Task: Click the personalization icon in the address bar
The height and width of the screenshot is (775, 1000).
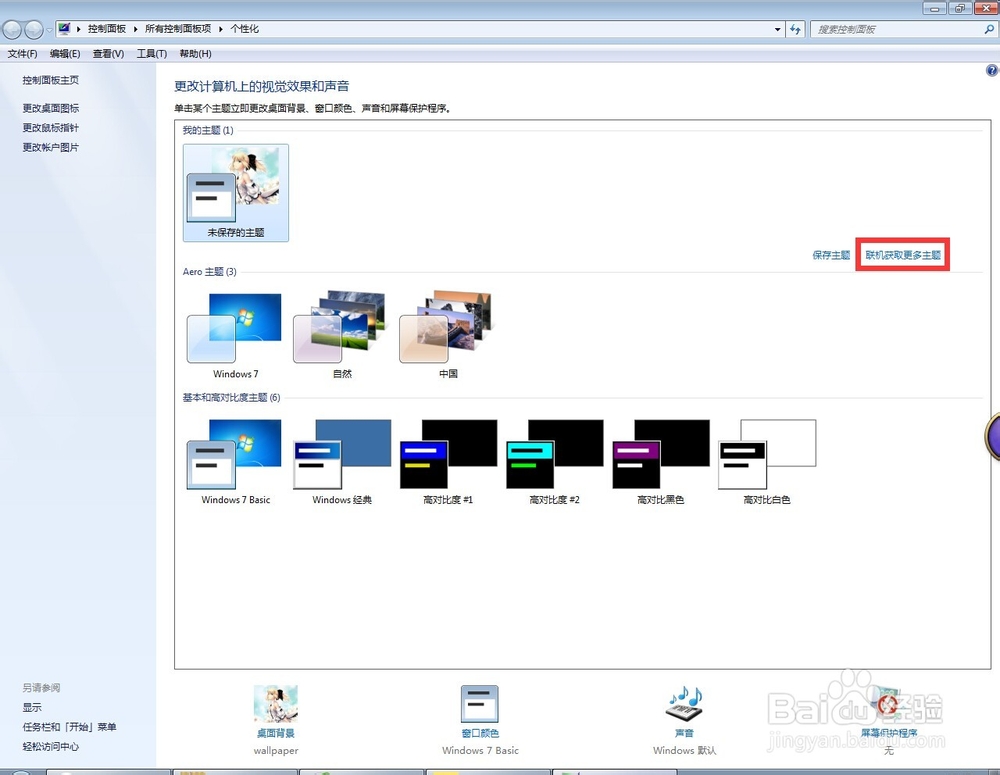Action: [64, 29]
